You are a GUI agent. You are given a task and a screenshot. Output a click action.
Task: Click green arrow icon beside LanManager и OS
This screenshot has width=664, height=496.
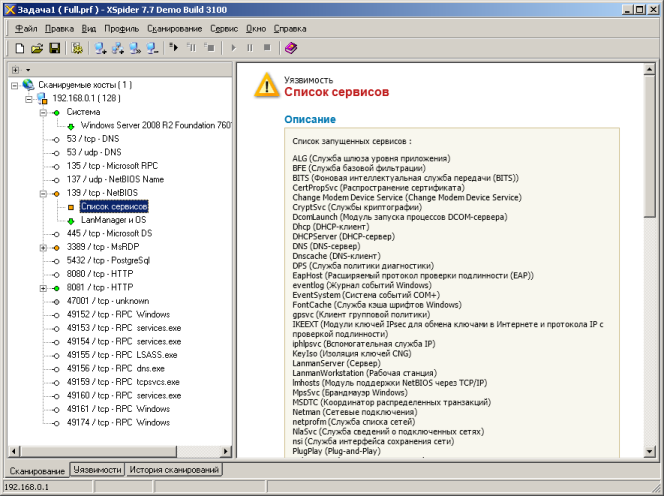(71, 221)
